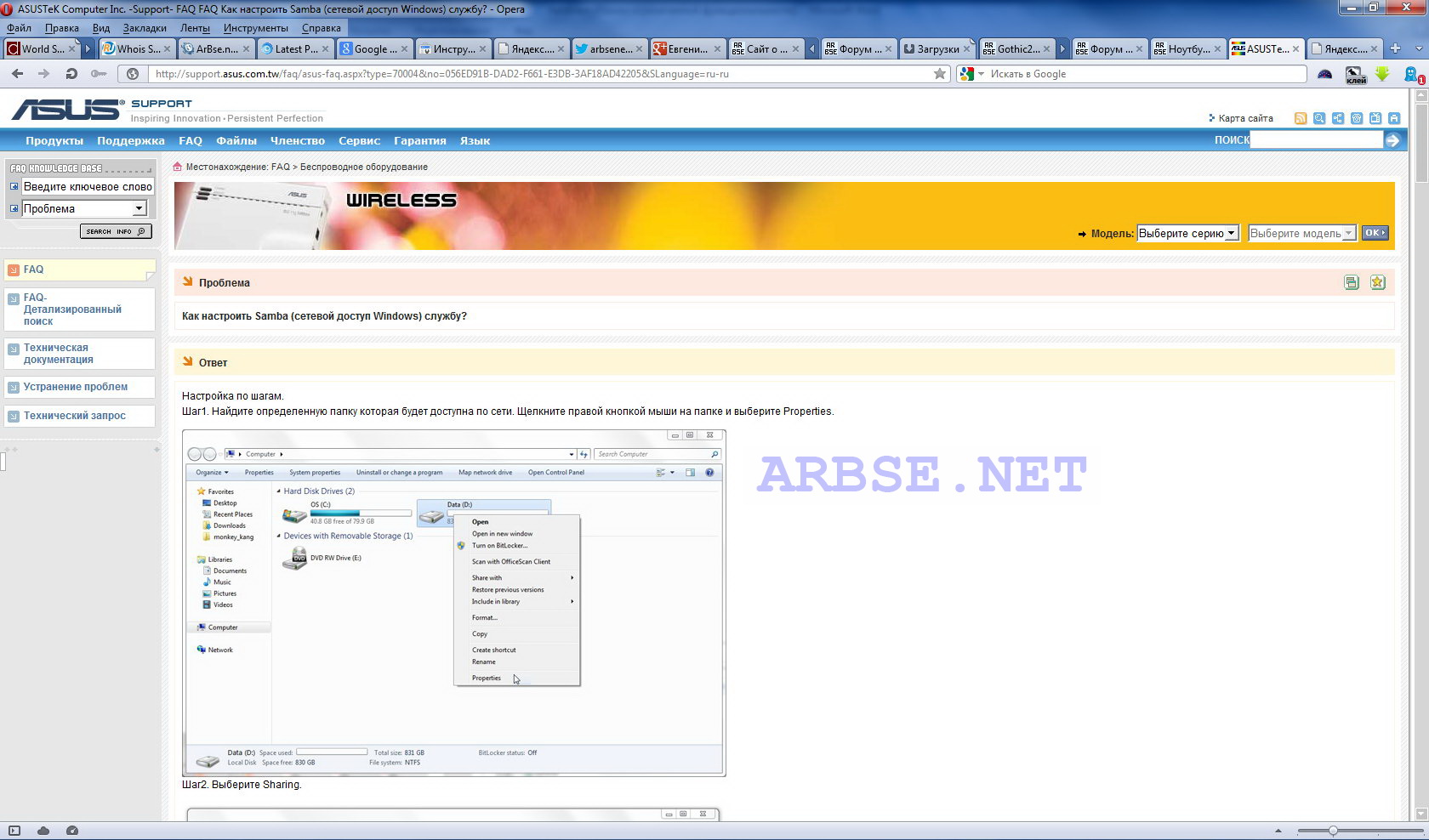Open the zoom level popup arrow in status bar
The image size is (1429, 840).
point(1278,831)
